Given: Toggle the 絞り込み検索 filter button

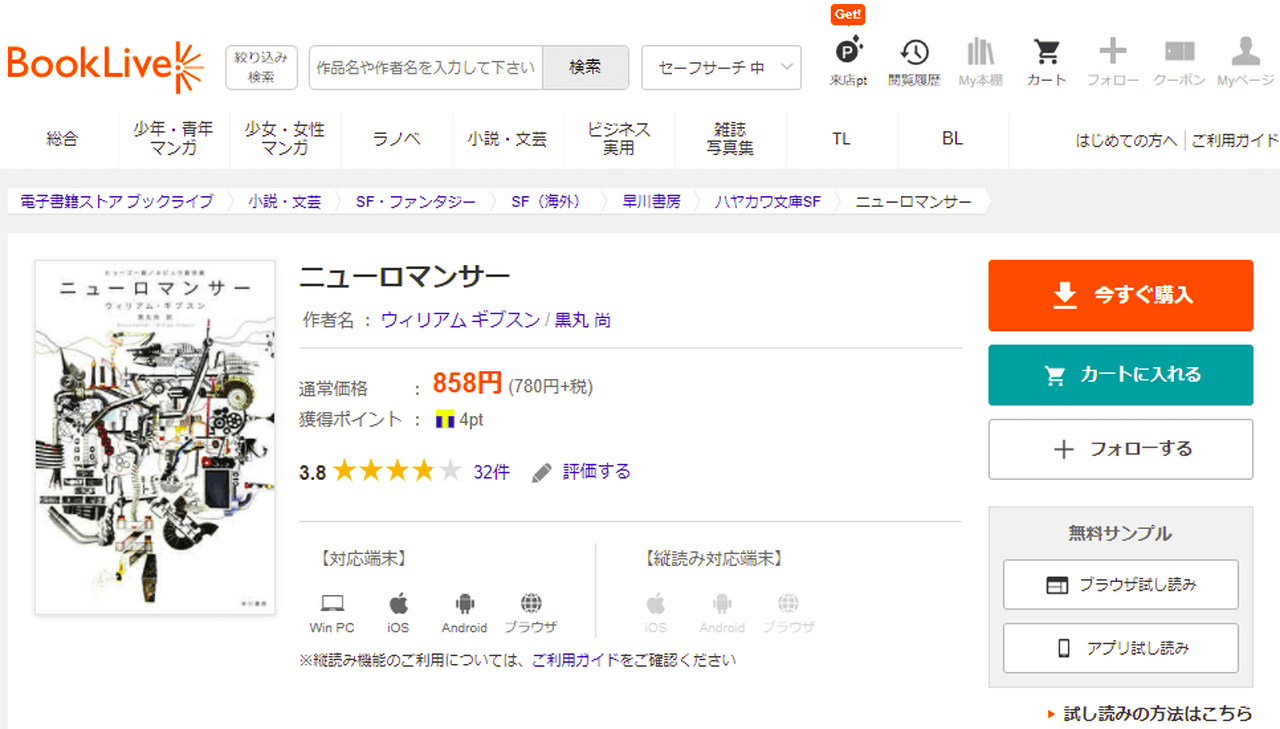Looking at the screenshot, I should point(261,67).
